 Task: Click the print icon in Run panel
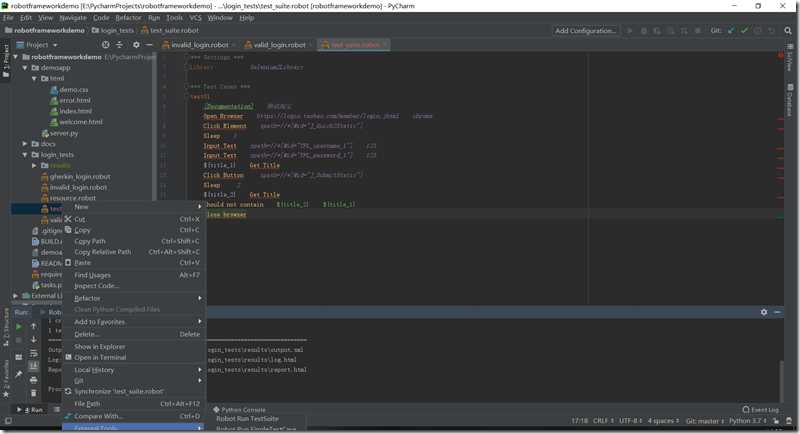click(x=34, y=380)
